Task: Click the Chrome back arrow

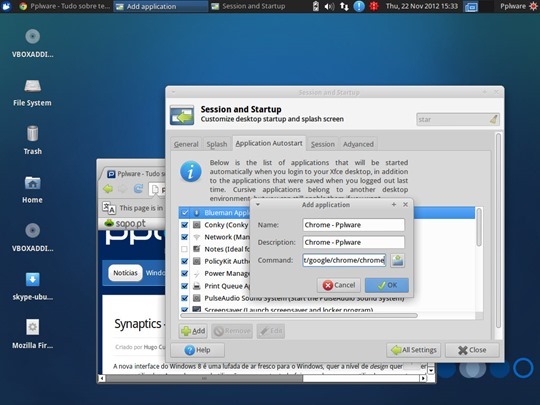Action: click(x=108, y=189)
